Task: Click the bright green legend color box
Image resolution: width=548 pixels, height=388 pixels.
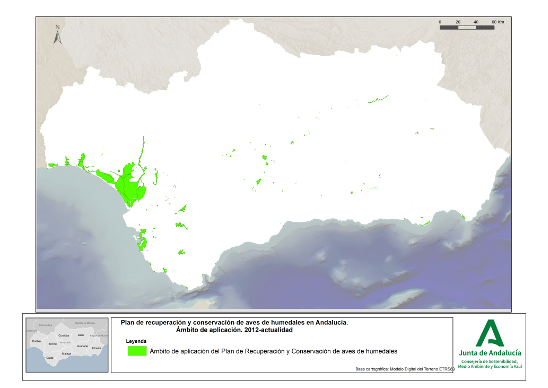Action: [x=137, y=351]
